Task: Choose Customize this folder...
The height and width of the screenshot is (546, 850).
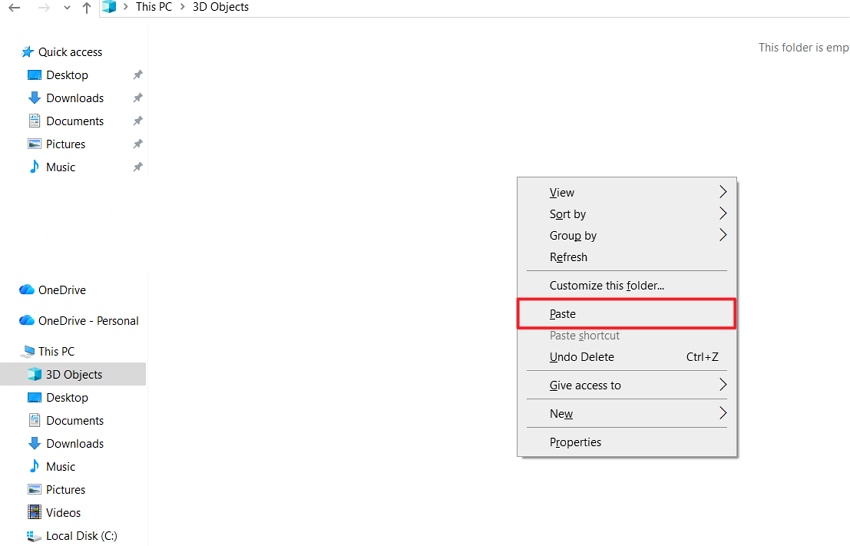Action: 627,285
